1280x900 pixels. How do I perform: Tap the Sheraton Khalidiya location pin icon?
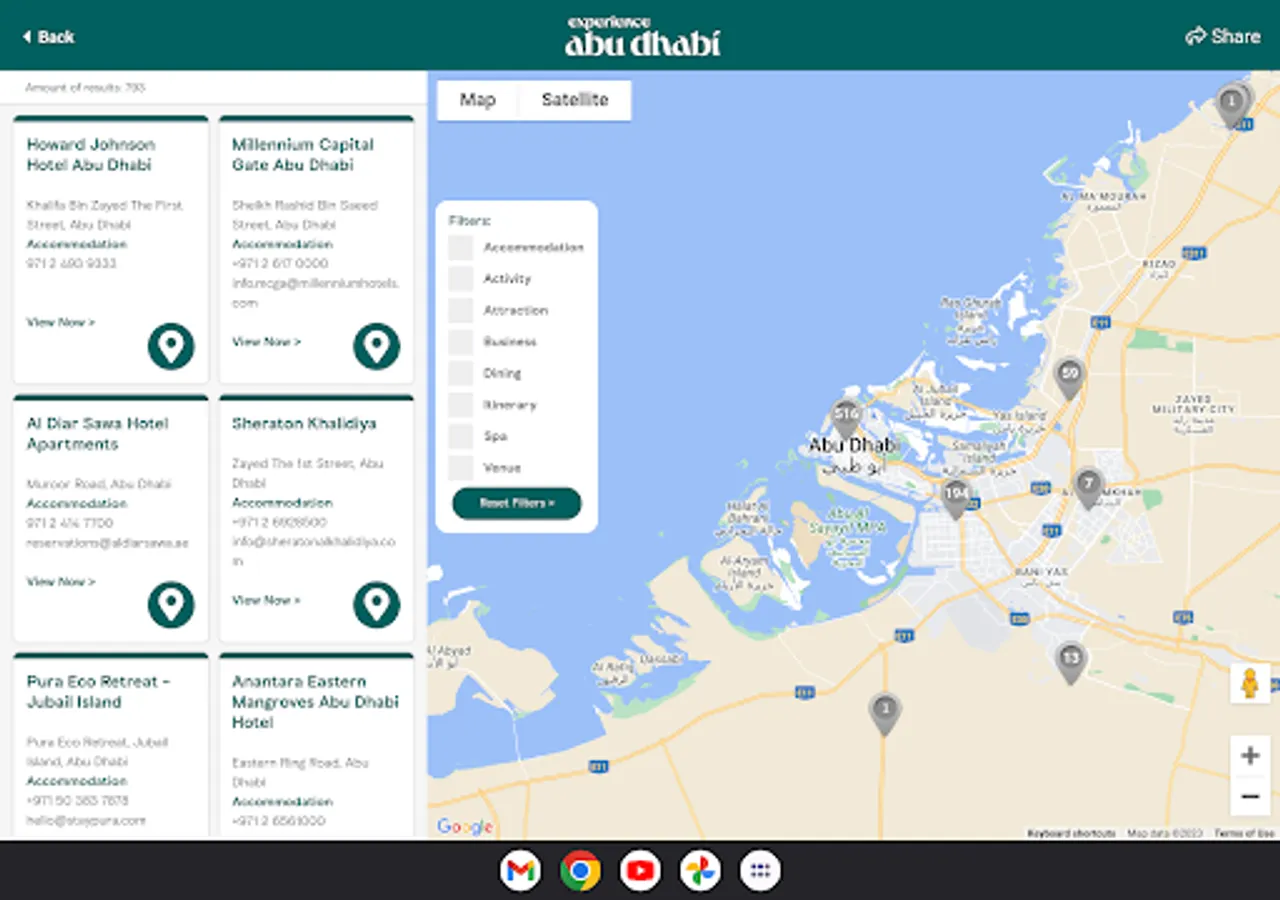point(376,605)
